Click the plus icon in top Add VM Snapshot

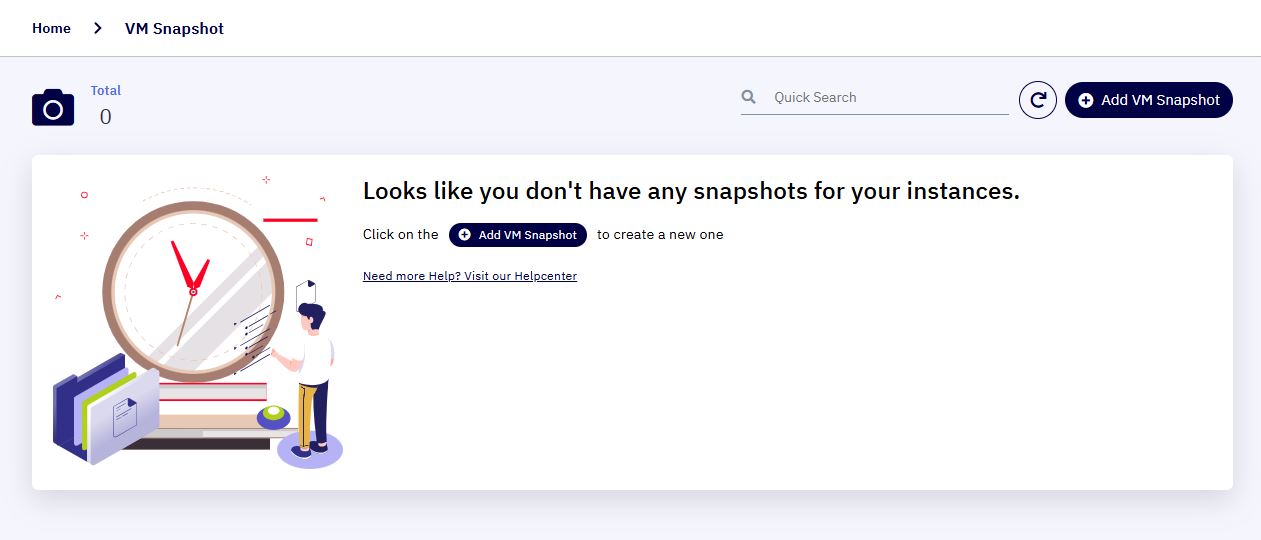(1085, 100)
